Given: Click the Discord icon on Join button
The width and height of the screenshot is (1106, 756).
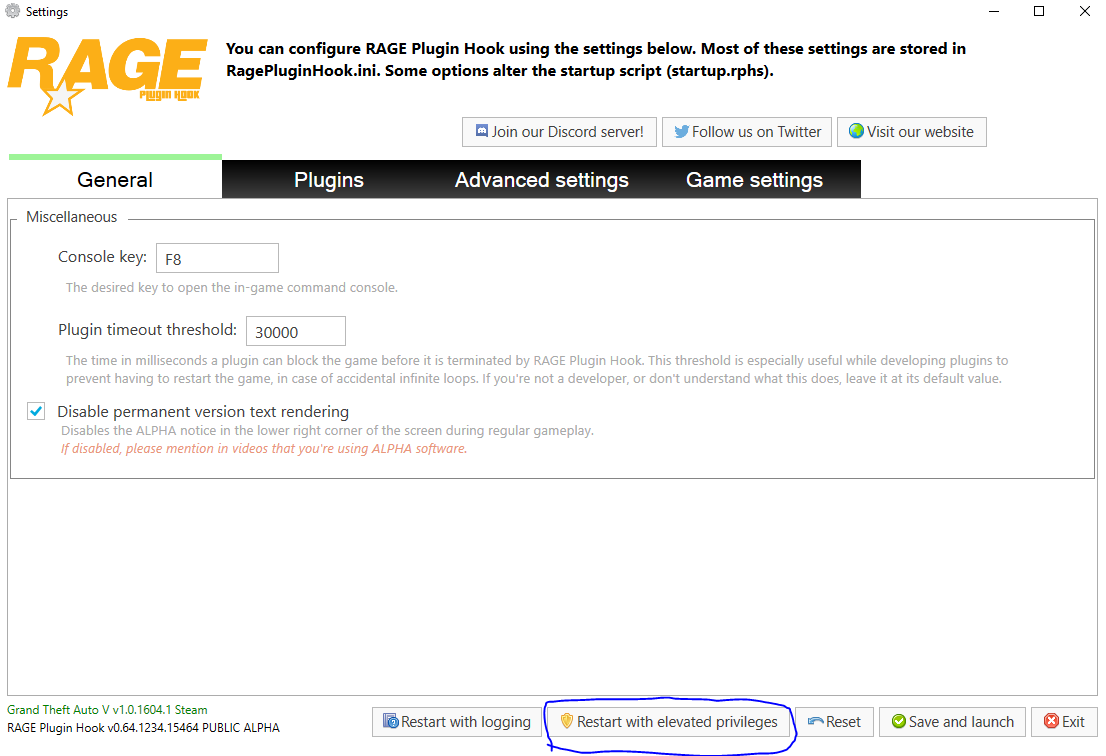Looking at the screenshot, I should [482, 131].
